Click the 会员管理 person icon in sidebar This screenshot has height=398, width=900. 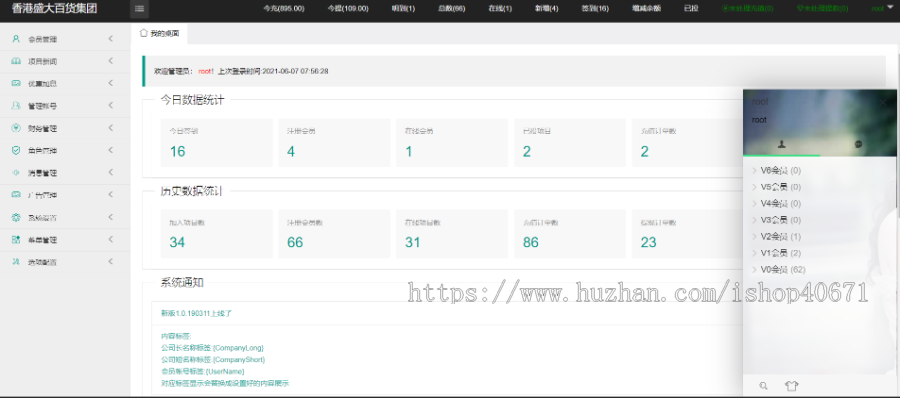(x=16, y=39)
